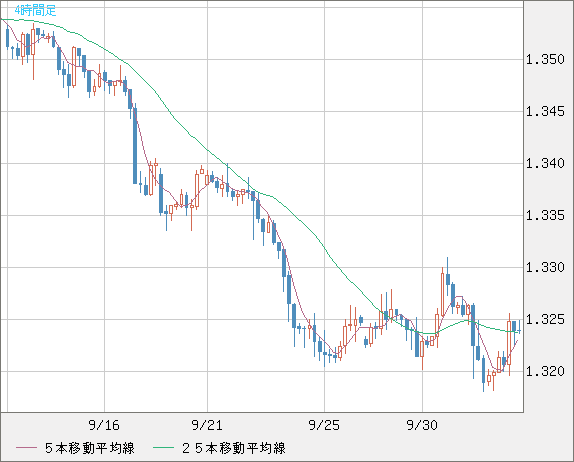The height and width of the screenshot is (462, 574).
Task: Click the 1.325 price axis label
Action: [x=545, y=319]
